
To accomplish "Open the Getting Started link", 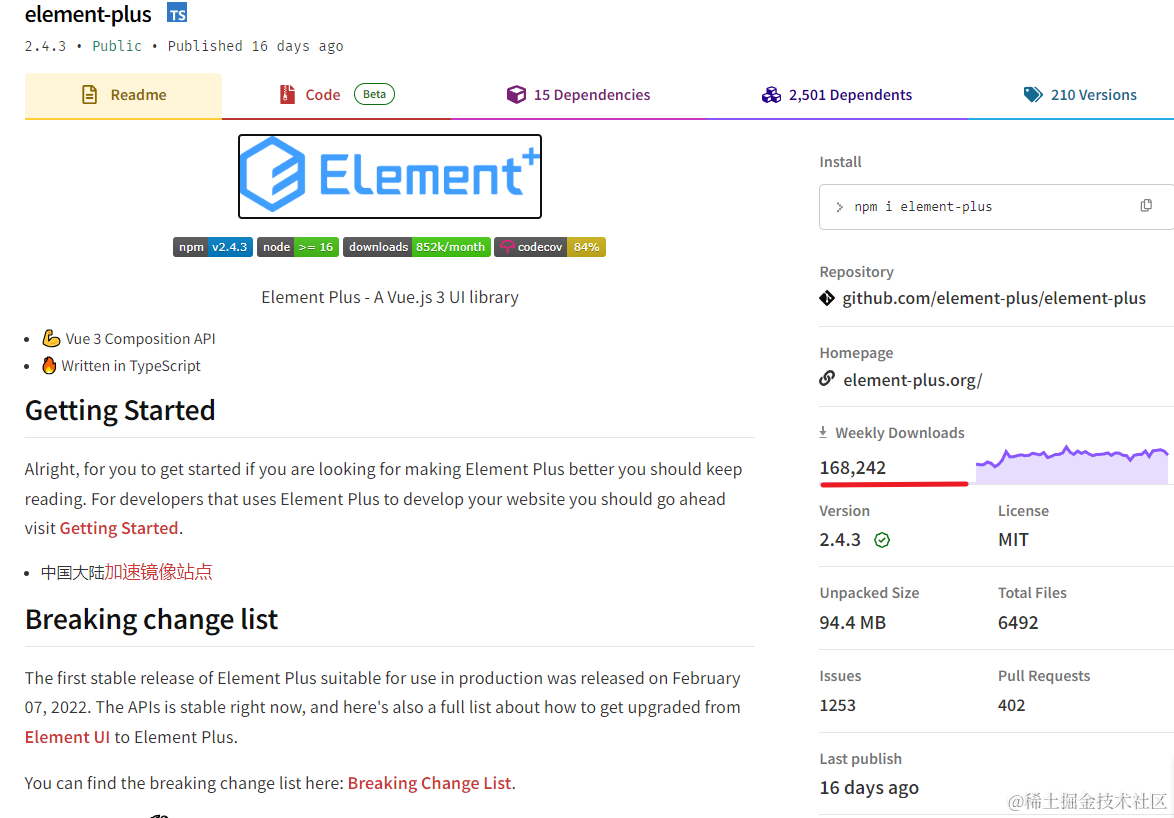I will coord(118,527).
